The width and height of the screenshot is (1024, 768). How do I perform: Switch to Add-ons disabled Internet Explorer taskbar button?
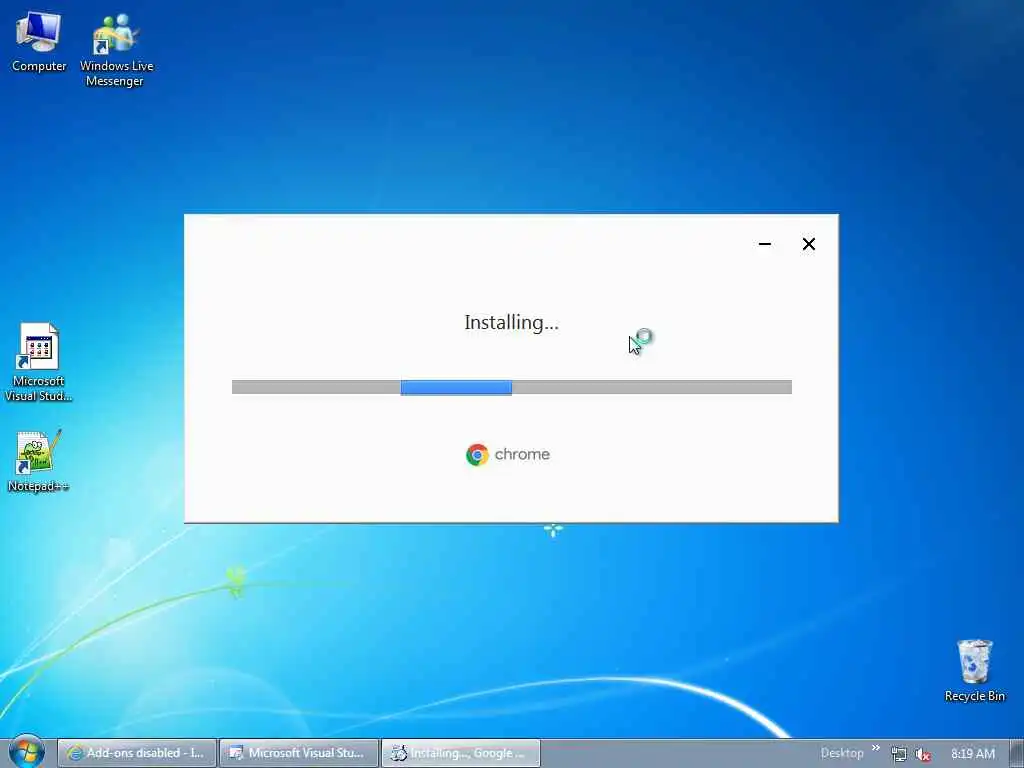[136, 753]
